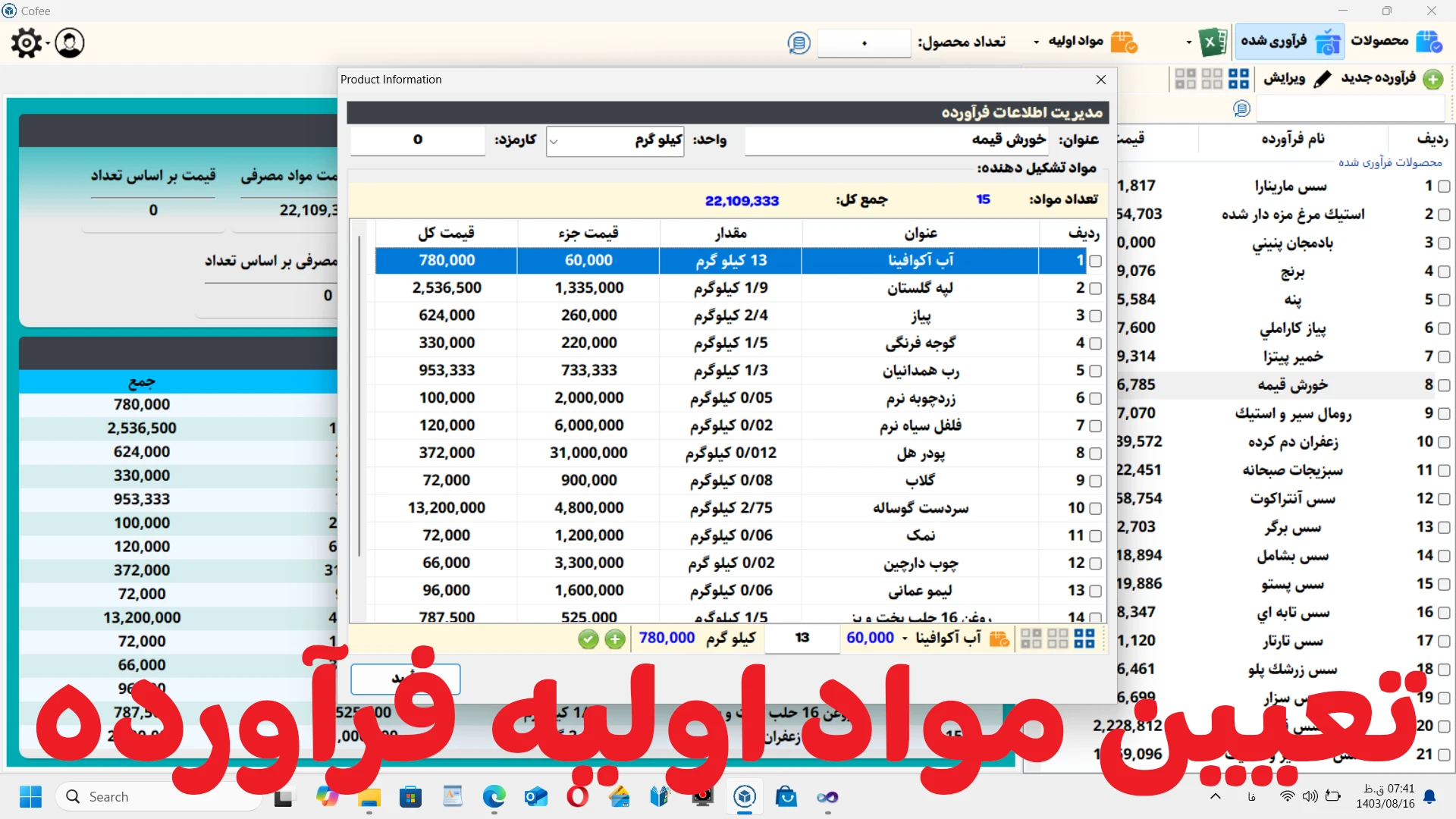Click the database search icon beside product search box

pyautogui.click(x=1241, y=109)
